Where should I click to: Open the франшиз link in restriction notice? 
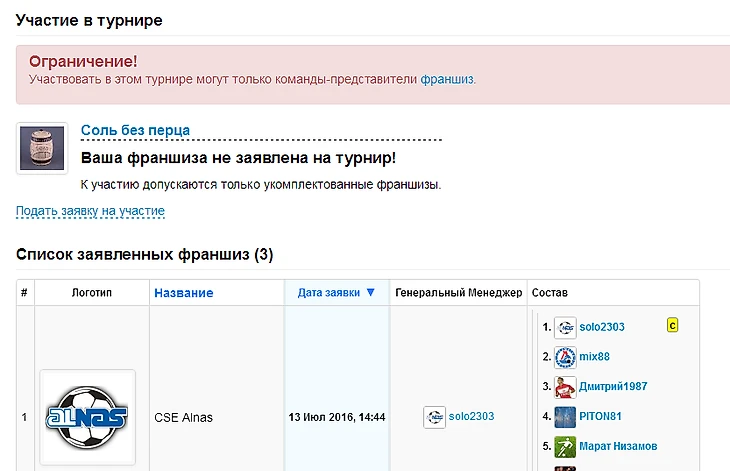click(447, 79)
